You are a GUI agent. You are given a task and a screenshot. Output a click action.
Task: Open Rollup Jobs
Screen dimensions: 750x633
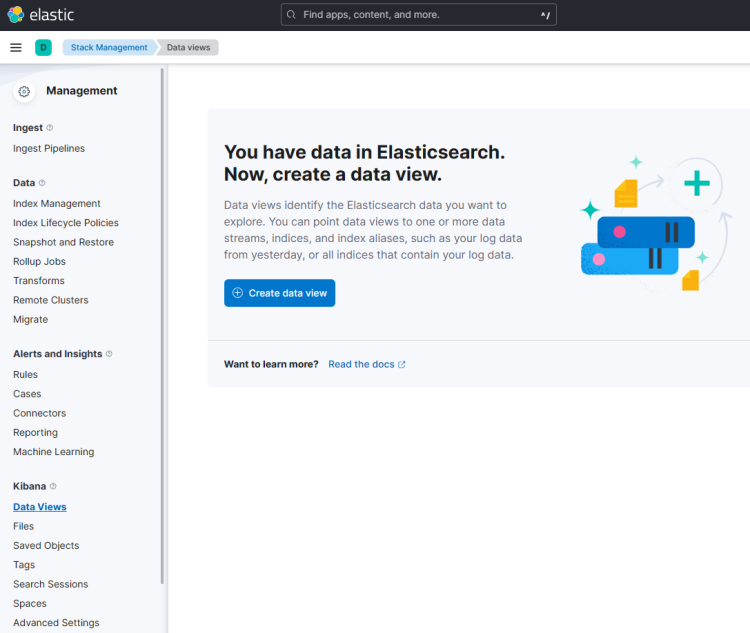(x=39, y=262)
